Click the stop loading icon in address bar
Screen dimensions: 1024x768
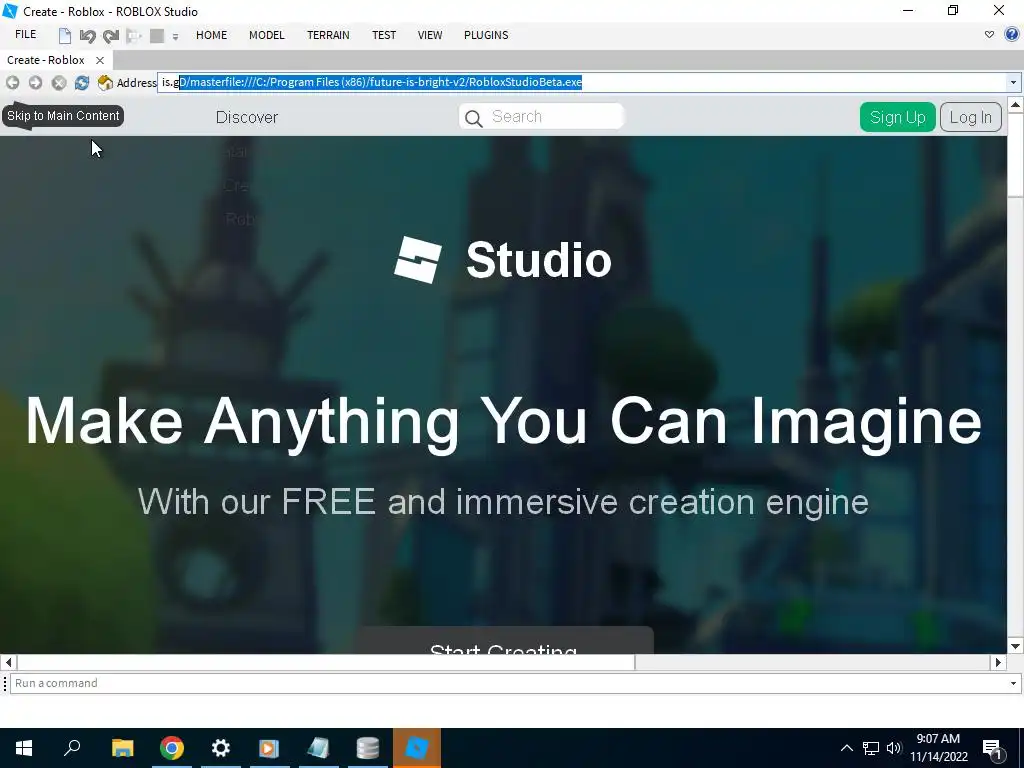[59, 82]
